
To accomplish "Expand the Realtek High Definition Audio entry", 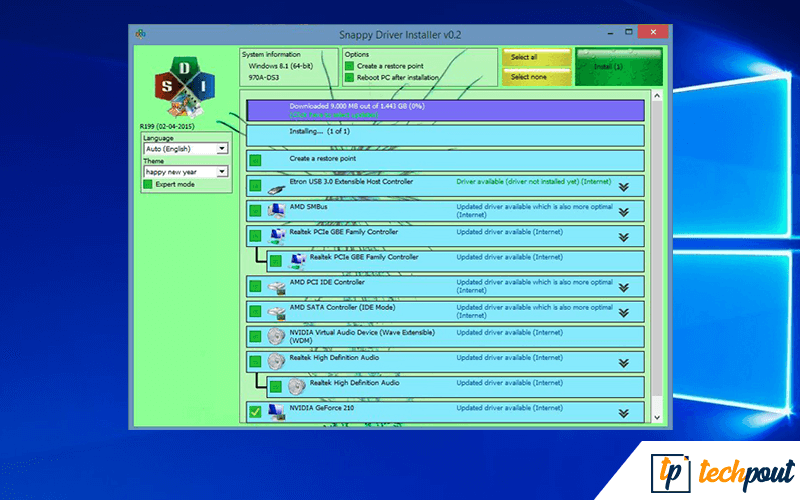I will 623,362.
